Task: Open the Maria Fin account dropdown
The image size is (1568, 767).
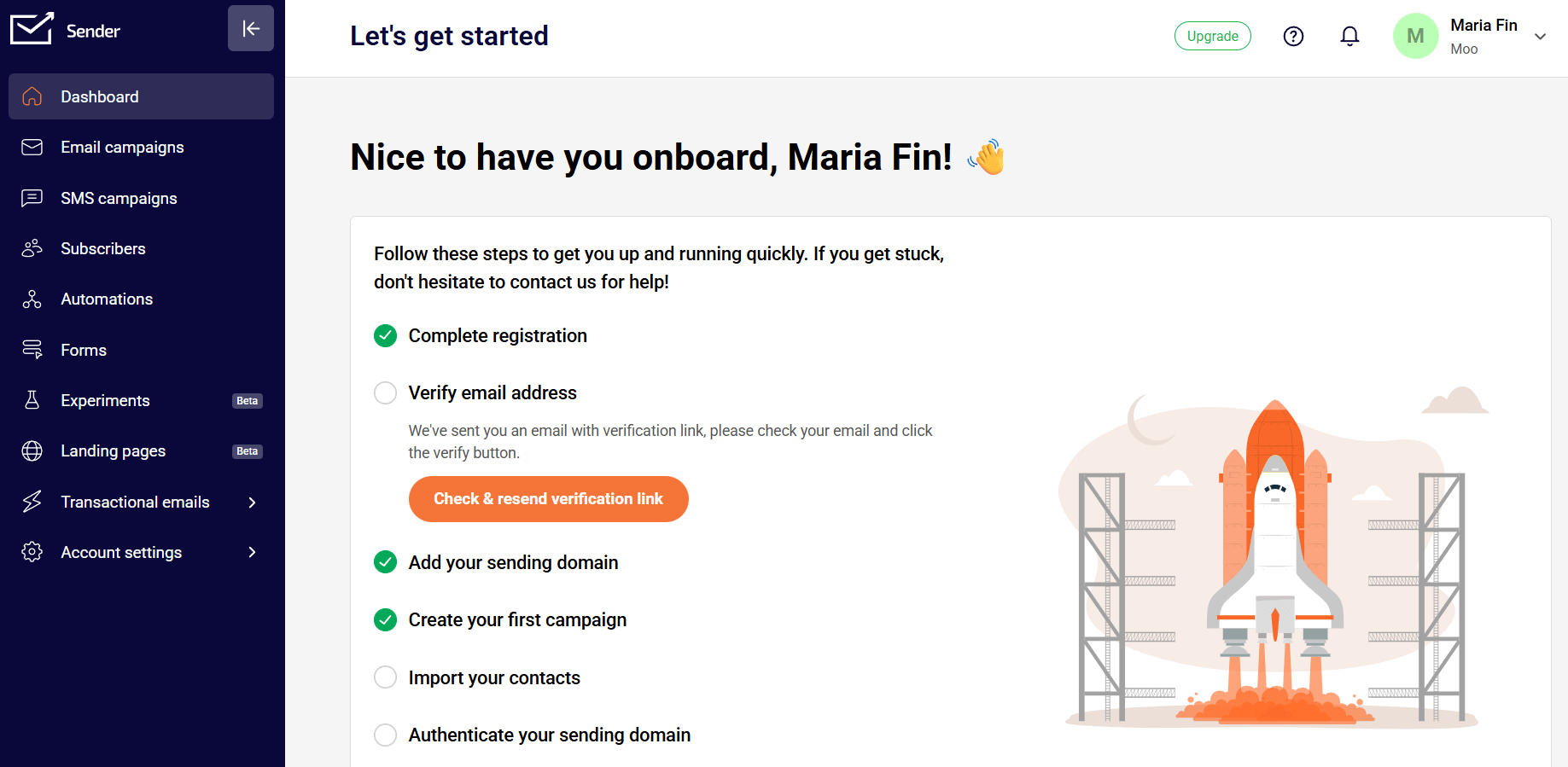Action: coord(1540,37)
